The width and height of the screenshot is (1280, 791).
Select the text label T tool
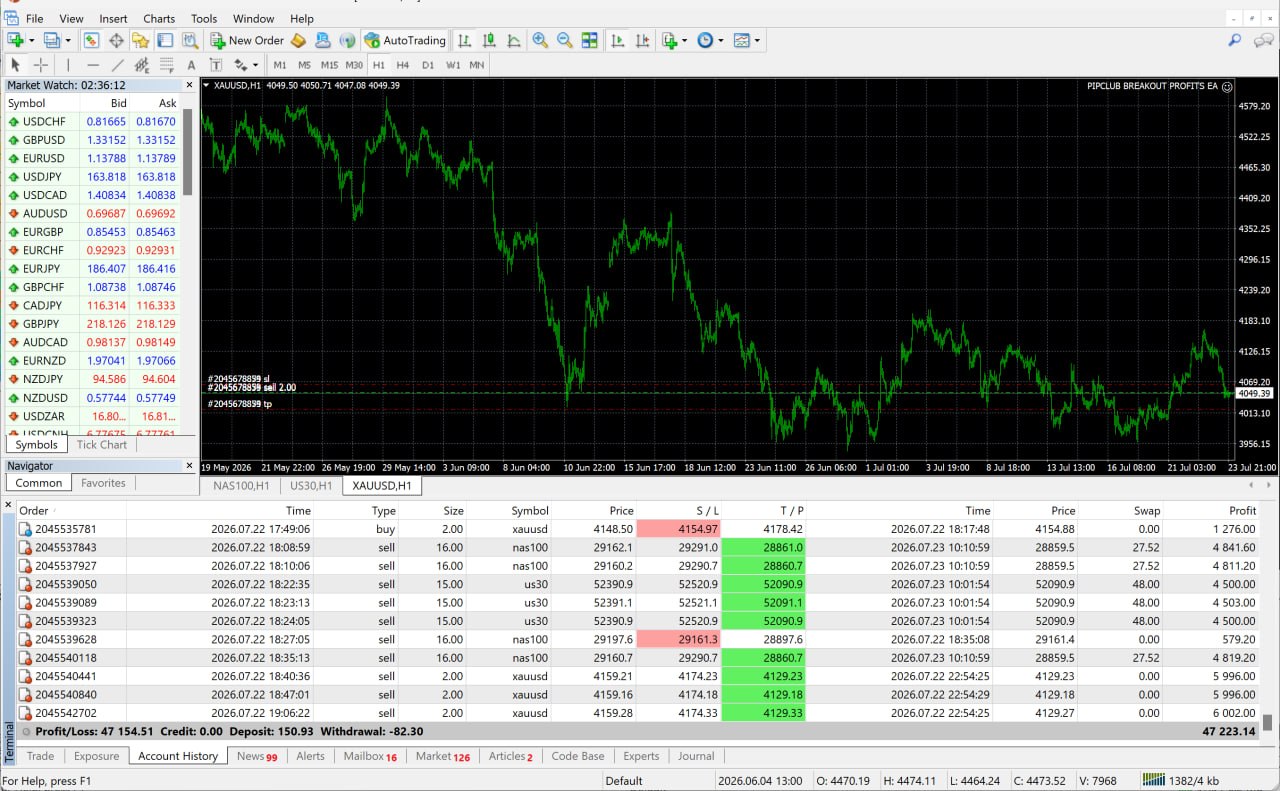tap(215, 65)
